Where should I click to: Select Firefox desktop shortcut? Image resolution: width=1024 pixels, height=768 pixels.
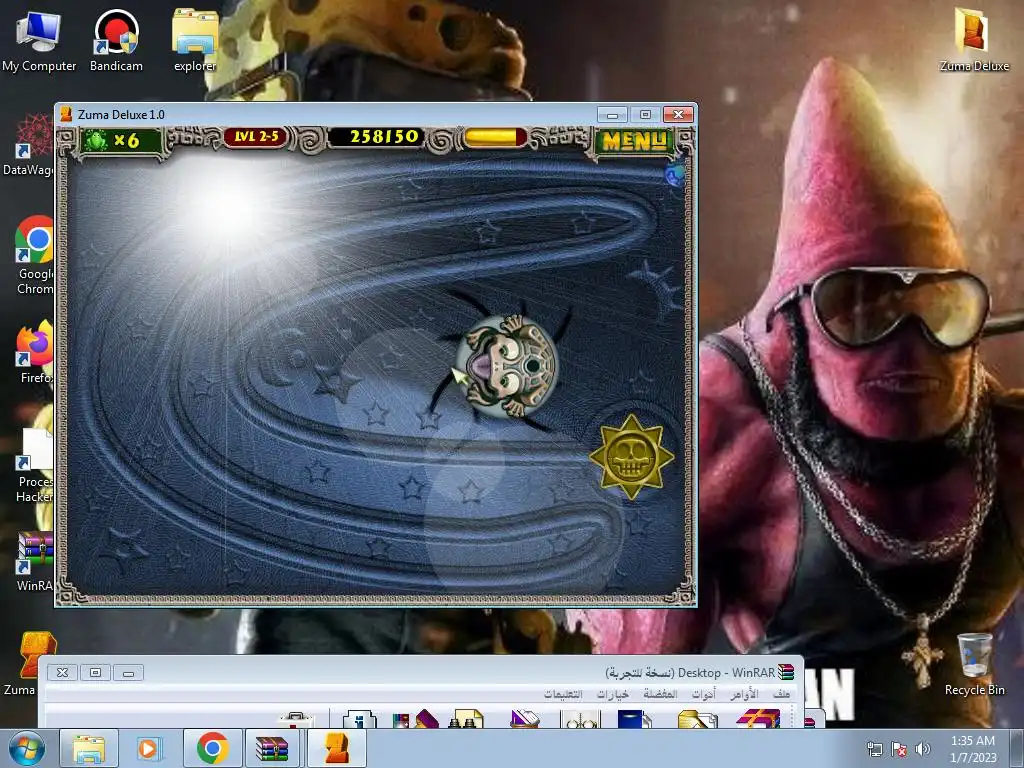[35, 353]
